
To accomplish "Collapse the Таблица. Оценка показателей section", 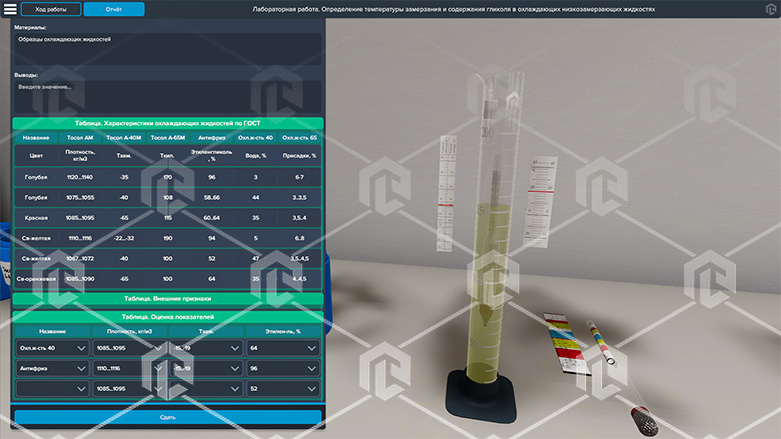I will coord(168,316).
